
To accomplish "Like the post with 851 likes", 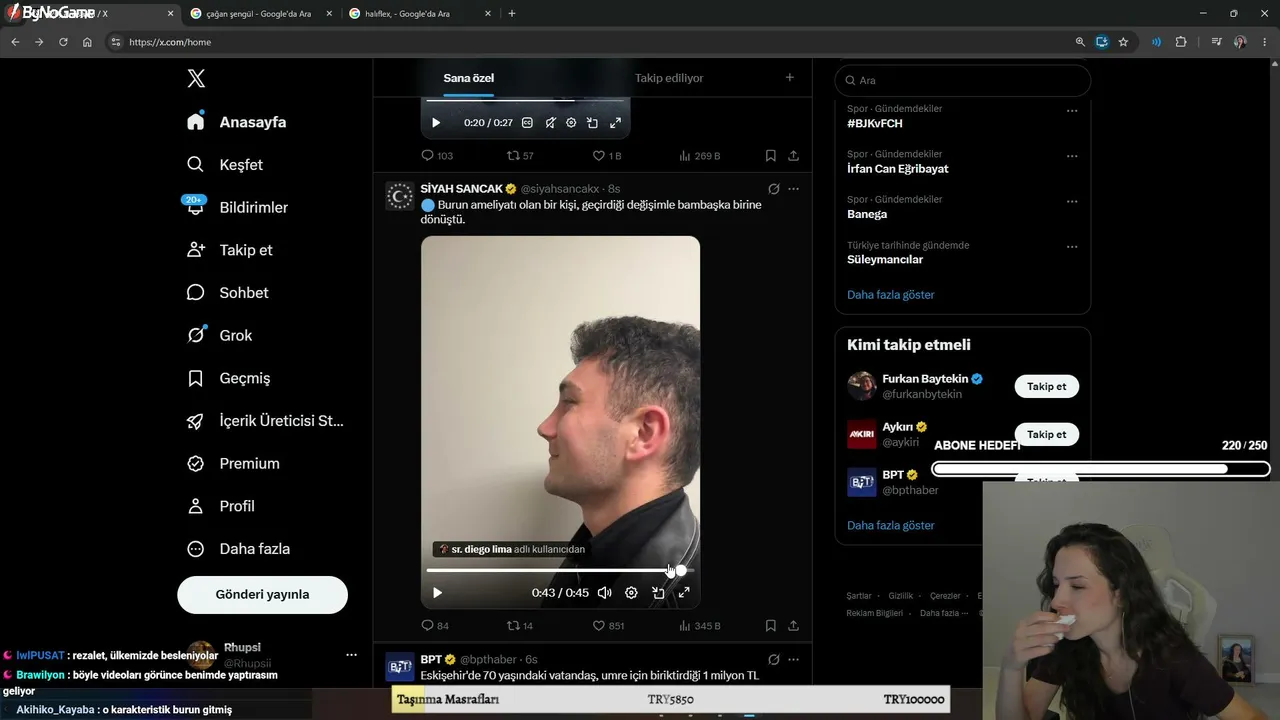I will tap(608, 626).
